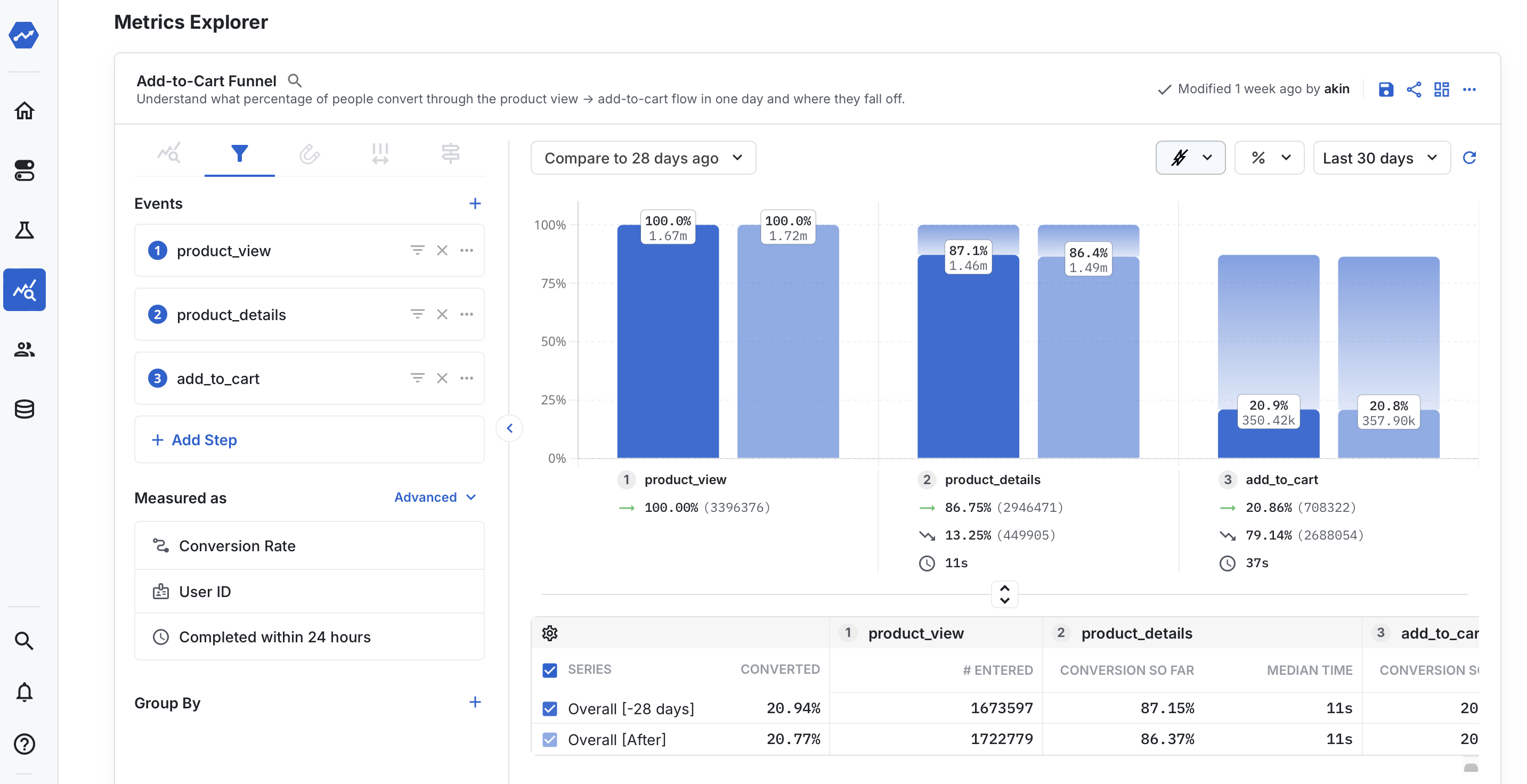
Task: Open the Feature Gates toggle icon
Action: [25, 170]
